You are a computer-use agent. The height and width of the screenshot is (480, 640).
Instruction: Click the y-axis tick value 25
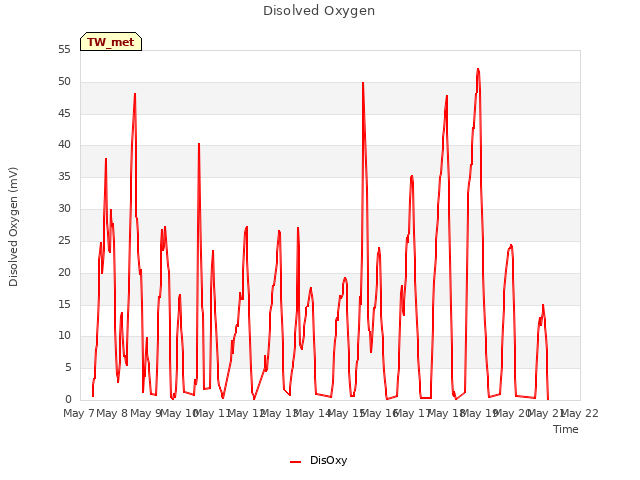pos(64,240)
